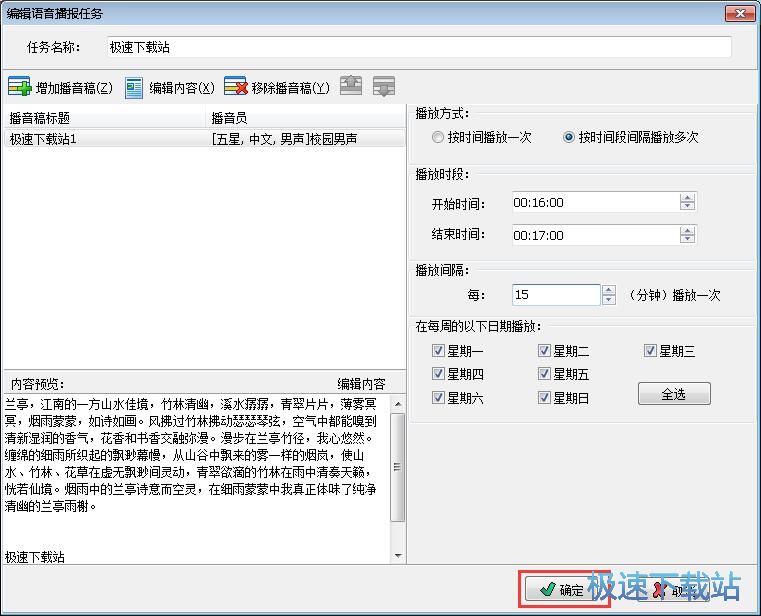Decrease 结束时间 with down spinner arrow
The height and width of the screenshot is (616, 761).
point(687,239)
